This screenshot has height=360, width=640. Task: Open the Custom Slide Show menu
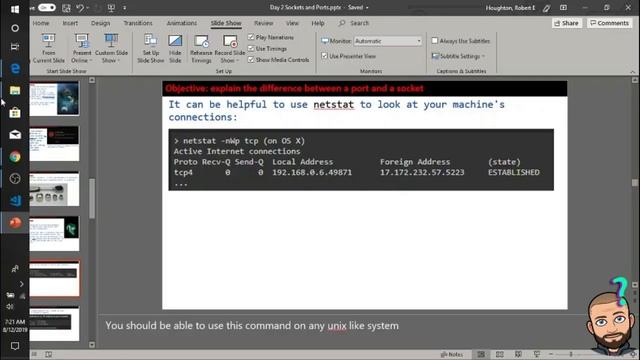point(111,49)
